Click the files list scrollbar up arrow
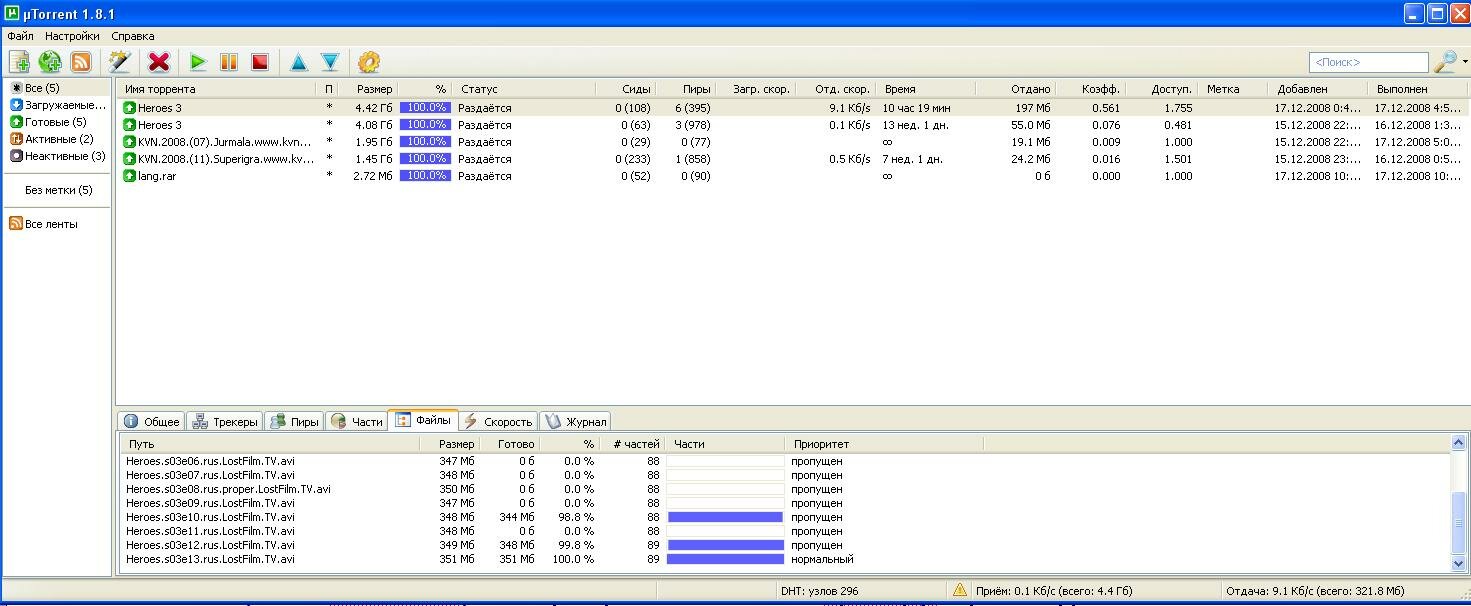This screenshot has width=1471, height=606. (1459, 443)
